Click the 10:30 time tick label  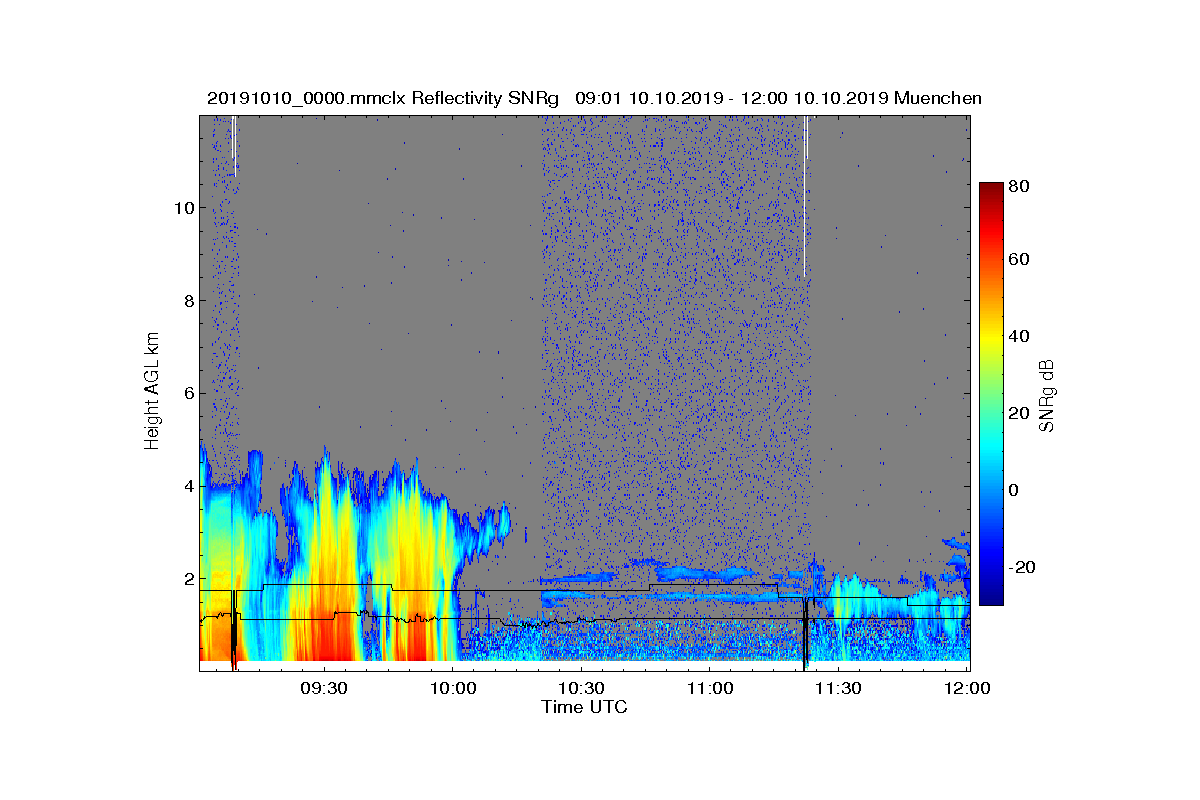[x=581, y=688]
